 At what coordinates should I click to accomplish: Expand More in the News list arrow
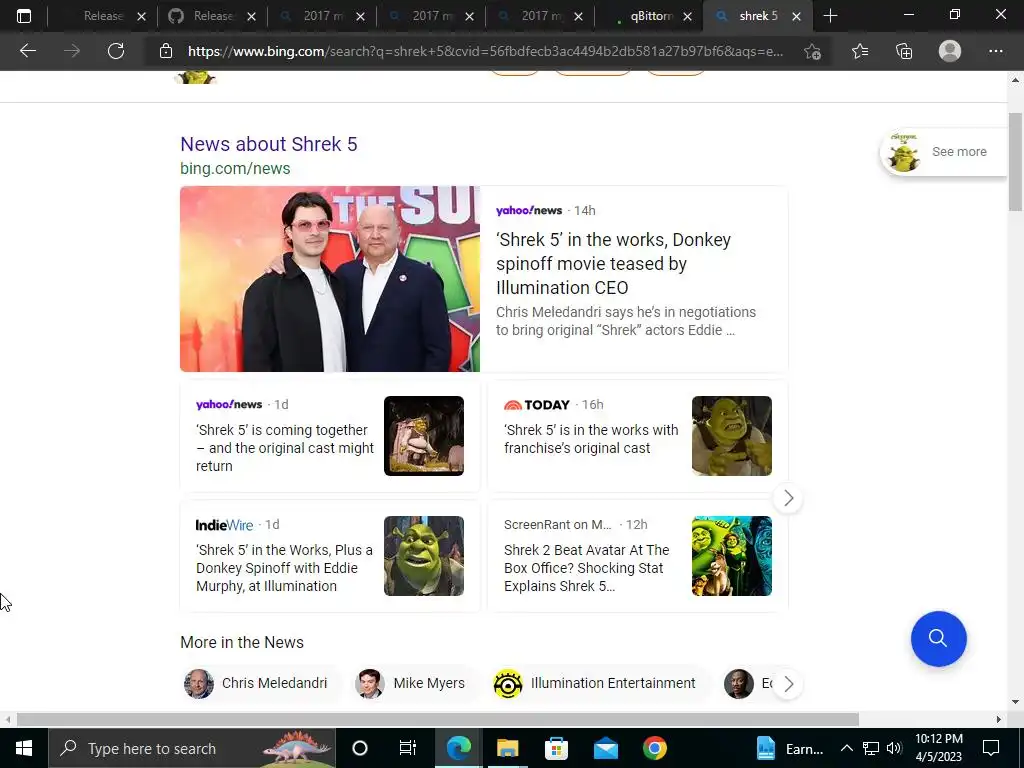coord(788,684)
